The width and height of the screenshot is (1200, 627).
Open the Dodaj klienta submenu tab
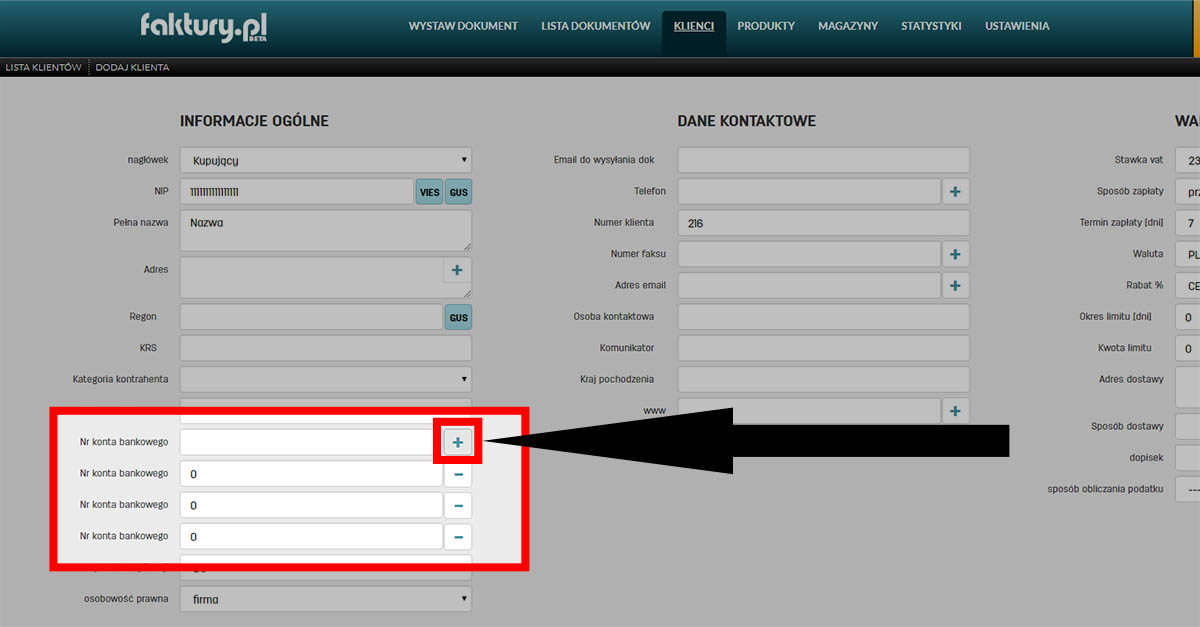132,67
